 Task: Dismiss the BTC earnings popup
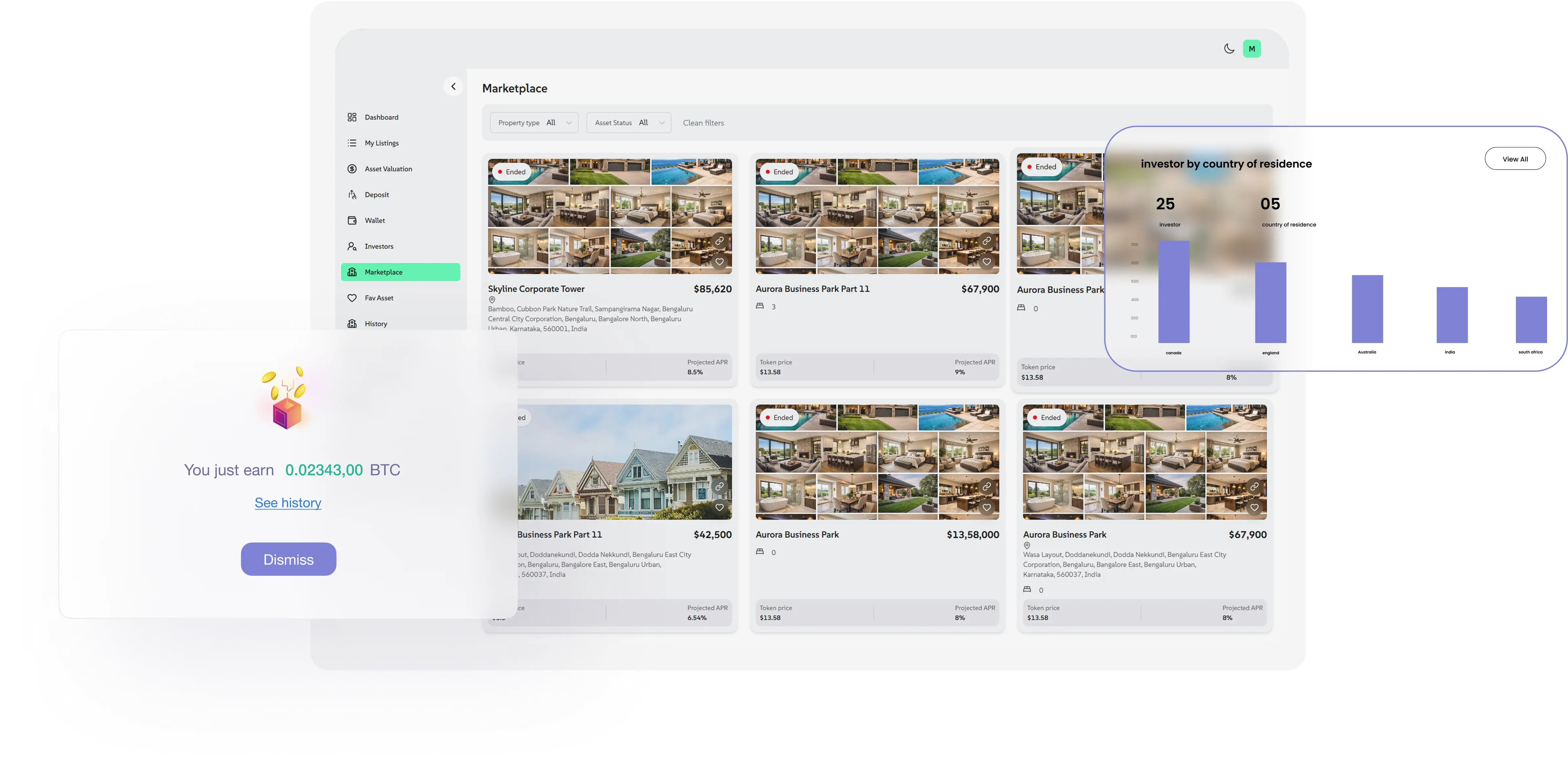289,560
